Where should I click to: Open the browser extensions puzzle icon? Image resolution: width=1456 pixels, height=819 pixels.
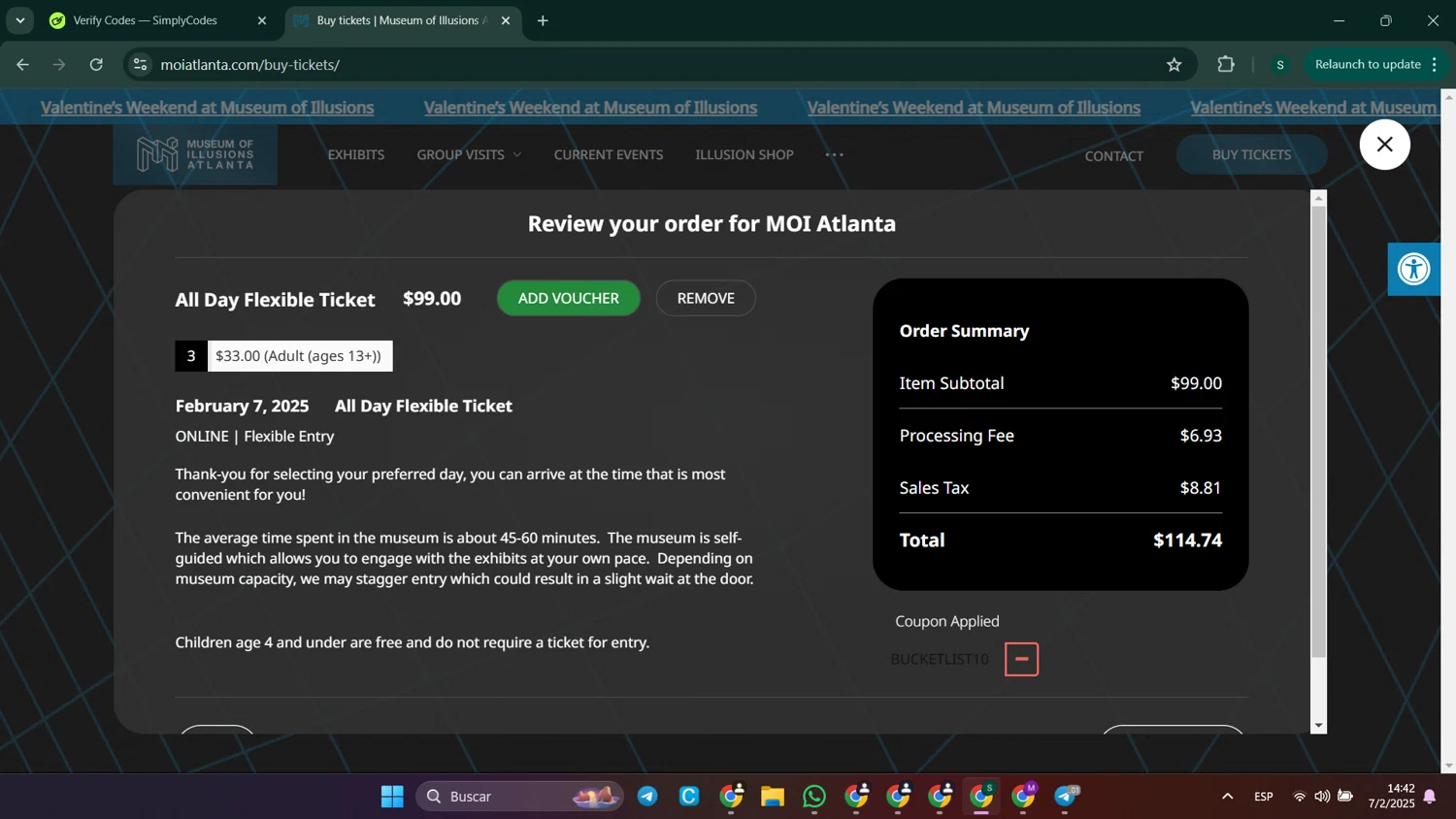[1226, 65]
